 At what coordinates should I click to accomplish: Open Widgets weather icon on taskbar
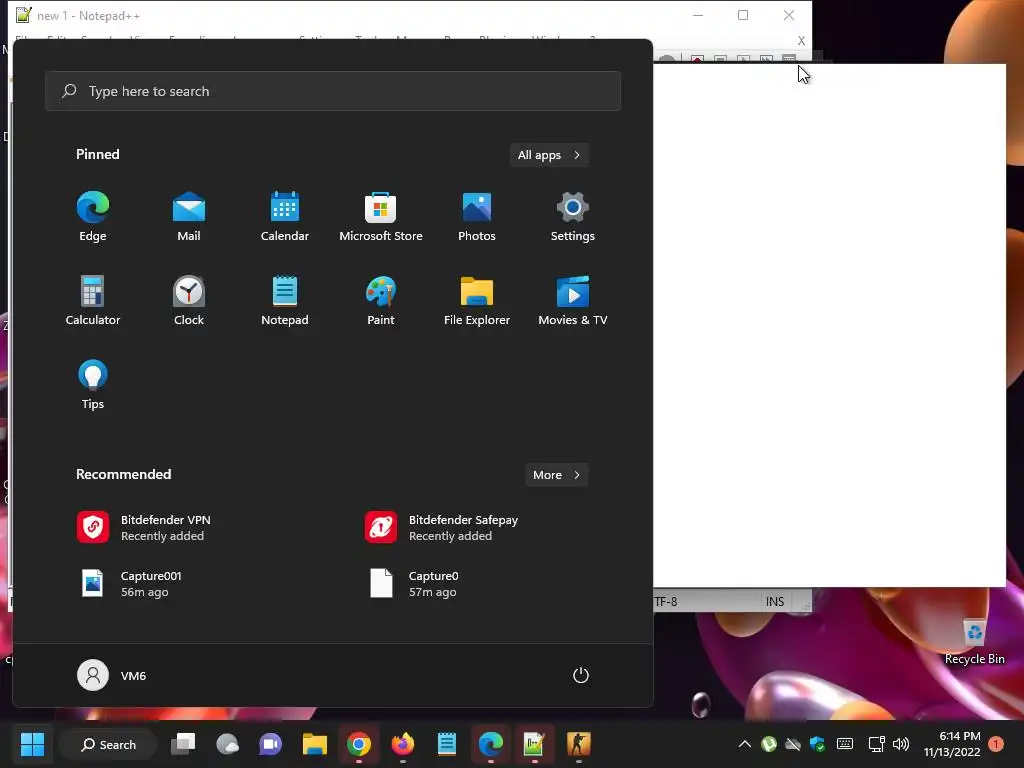(227, 744)
